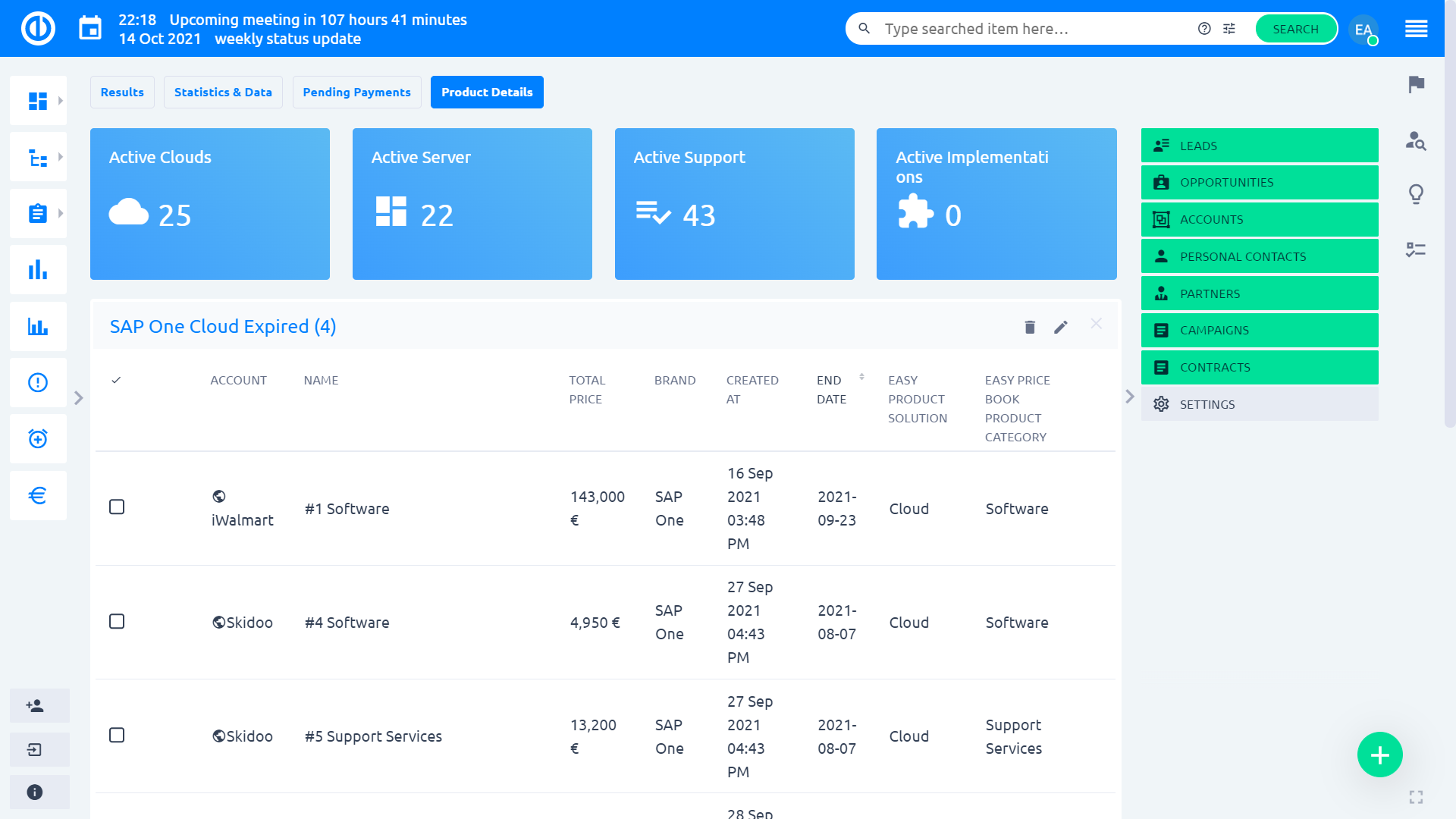Open the checklist icon in right rail

click(x=1416, y=249)
